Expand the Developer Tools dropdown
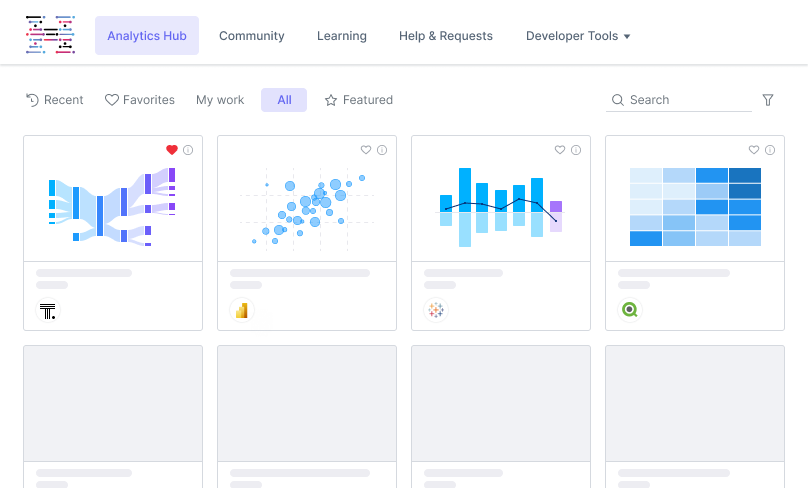Viewport: 808px width, 488px height. (578, 36)
